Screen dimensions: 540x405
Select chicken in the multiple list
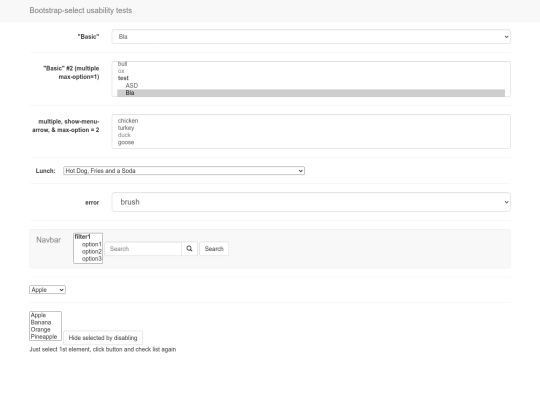point(311,121)
